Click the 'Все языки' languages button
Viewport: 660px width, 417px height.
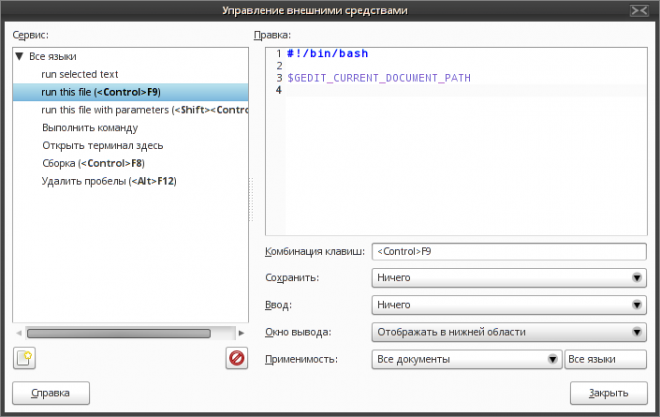pyautogui.click(x=605, y=359)
